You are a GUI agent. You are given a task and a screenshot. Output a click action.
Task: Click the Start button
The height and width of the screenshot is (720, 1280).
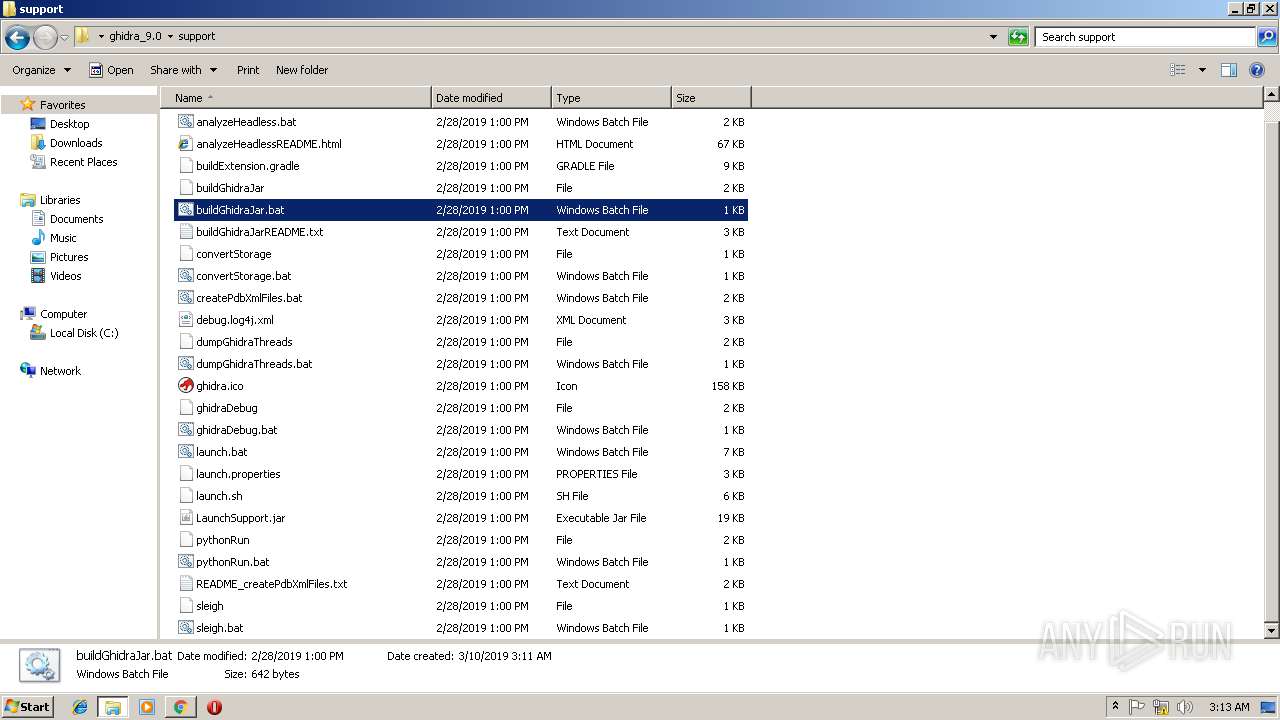[x=27, y=707]
